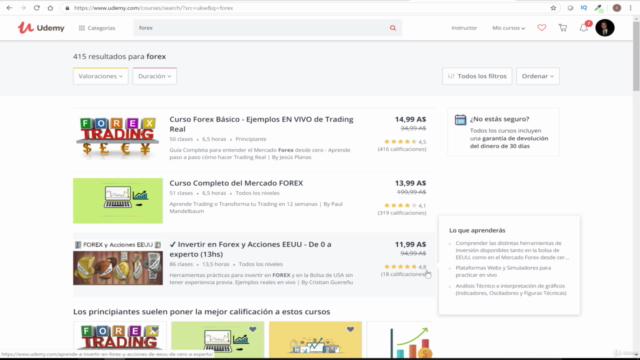Submit search with magnifier icon
The height and width of the screenshot is (360, 640).
[393, 28]
